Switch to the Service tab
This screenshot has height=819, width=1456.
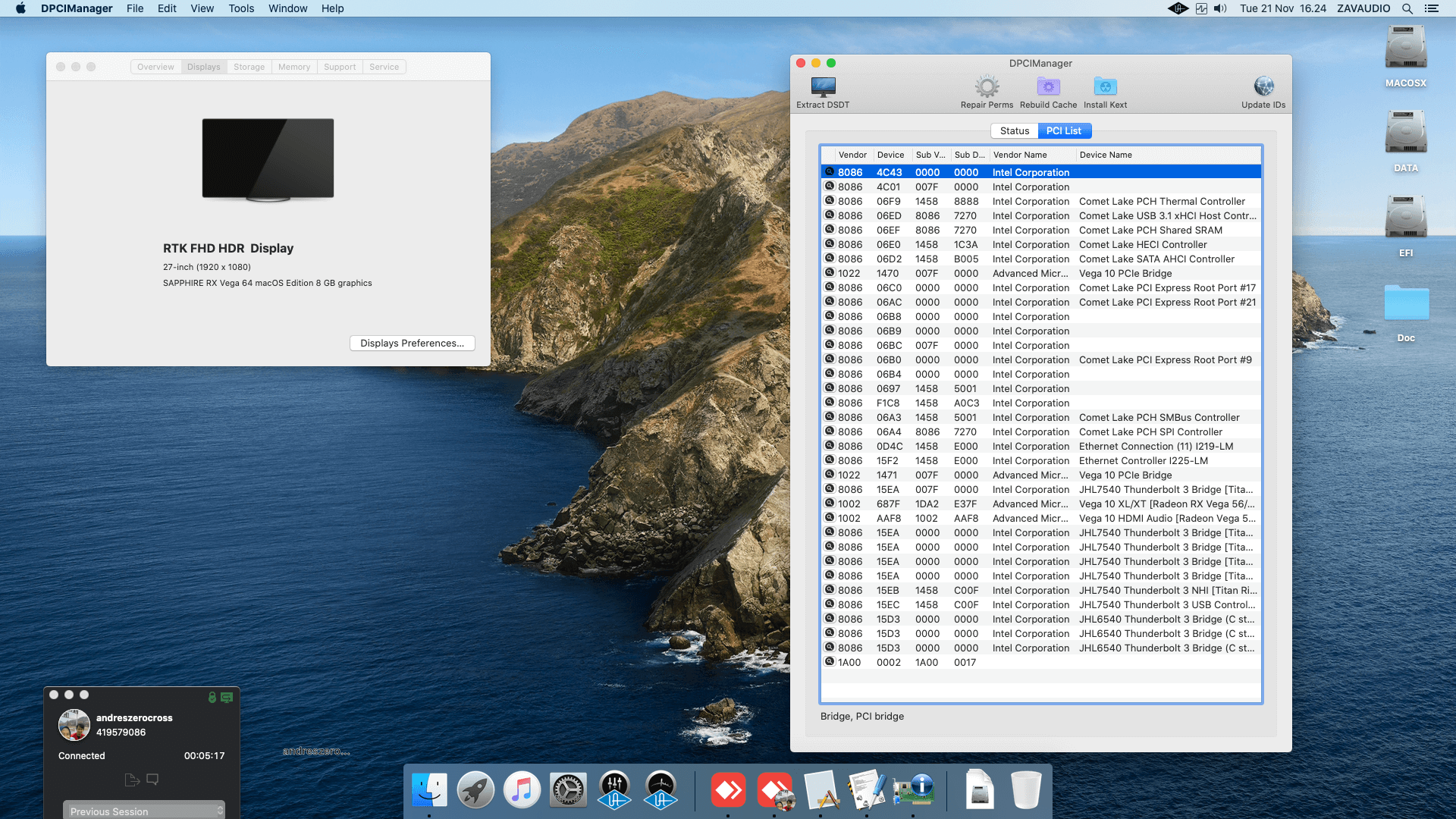[x=384, y=67]
